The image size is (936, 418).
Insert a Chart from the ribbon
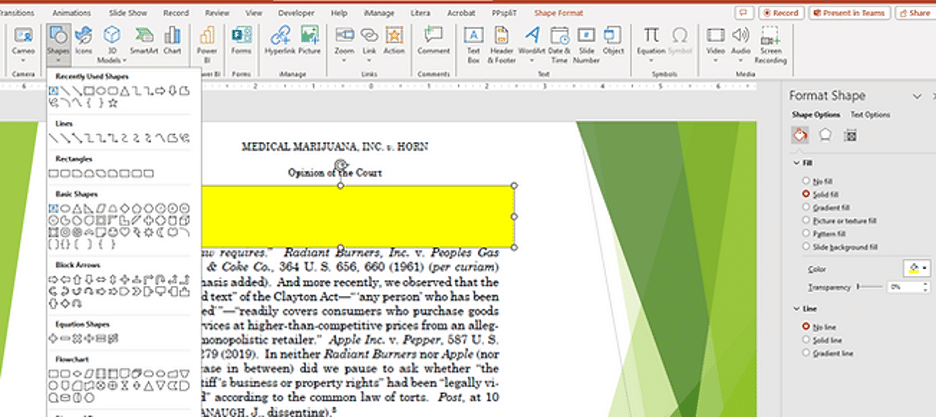click(x=172, y=40)
